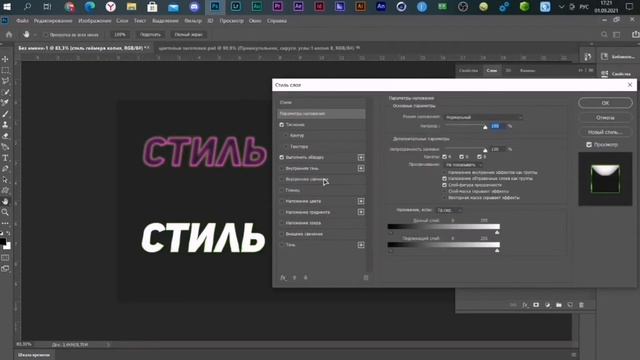Click trash icon in Layers panel
Viewport: 640px width, 360px height.
(581, 305)
